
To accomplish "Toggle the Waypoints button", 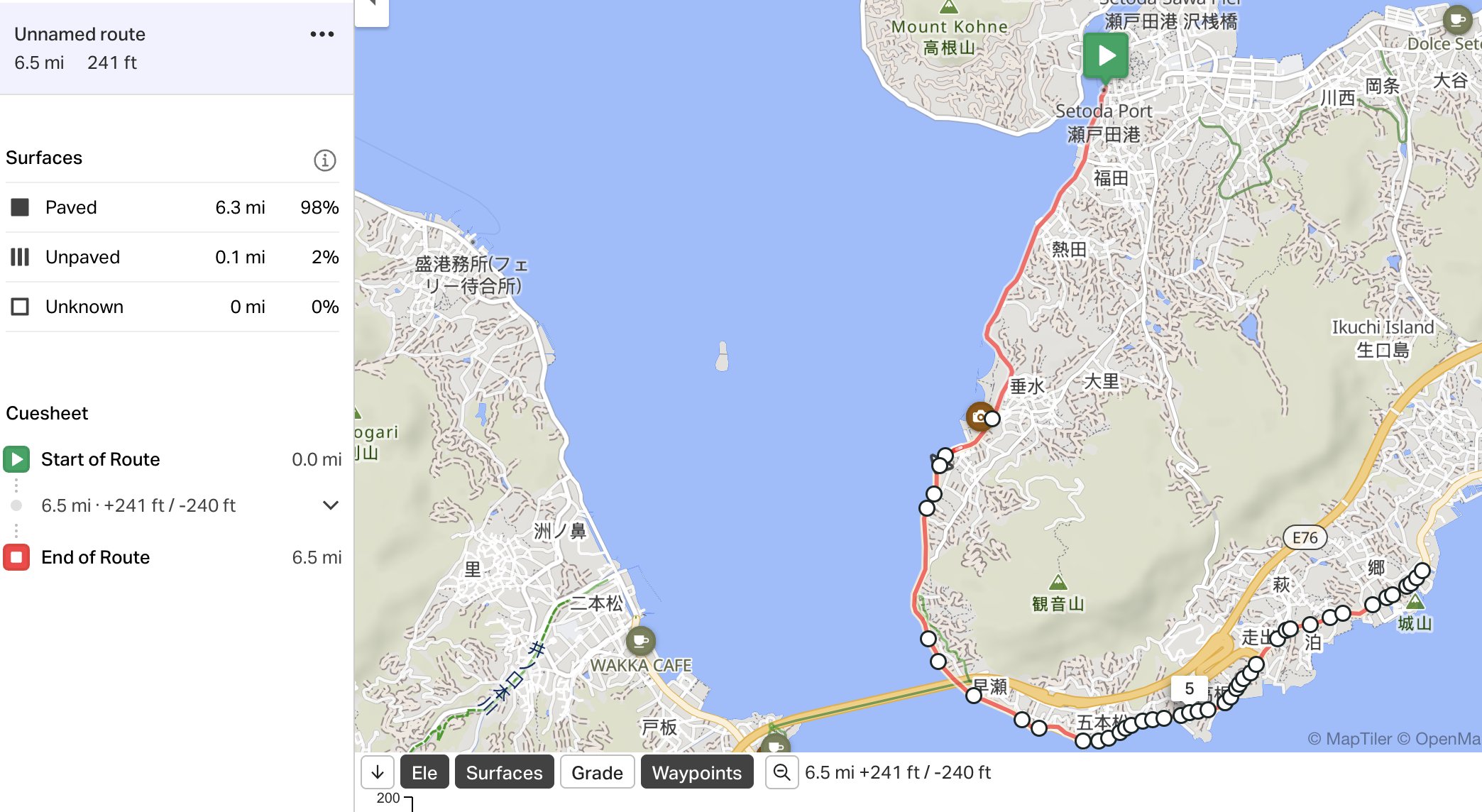I will pos(696,772).
